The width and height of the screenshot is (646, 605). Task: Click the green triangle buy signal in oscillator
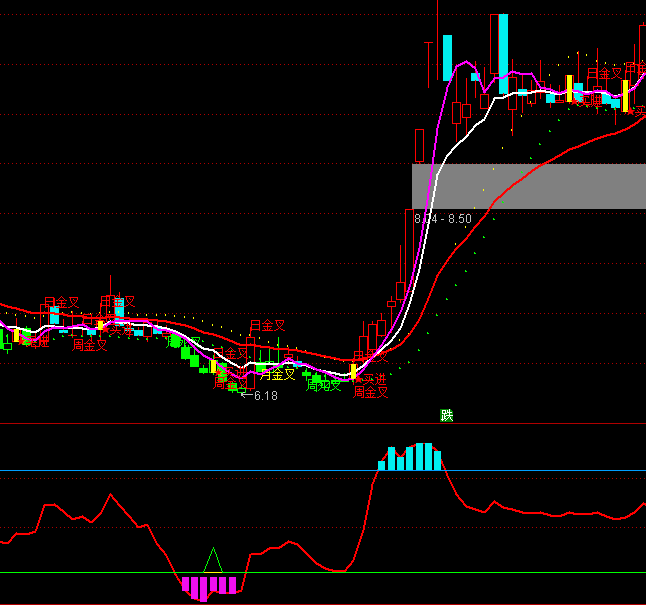(x=211, y=560)
